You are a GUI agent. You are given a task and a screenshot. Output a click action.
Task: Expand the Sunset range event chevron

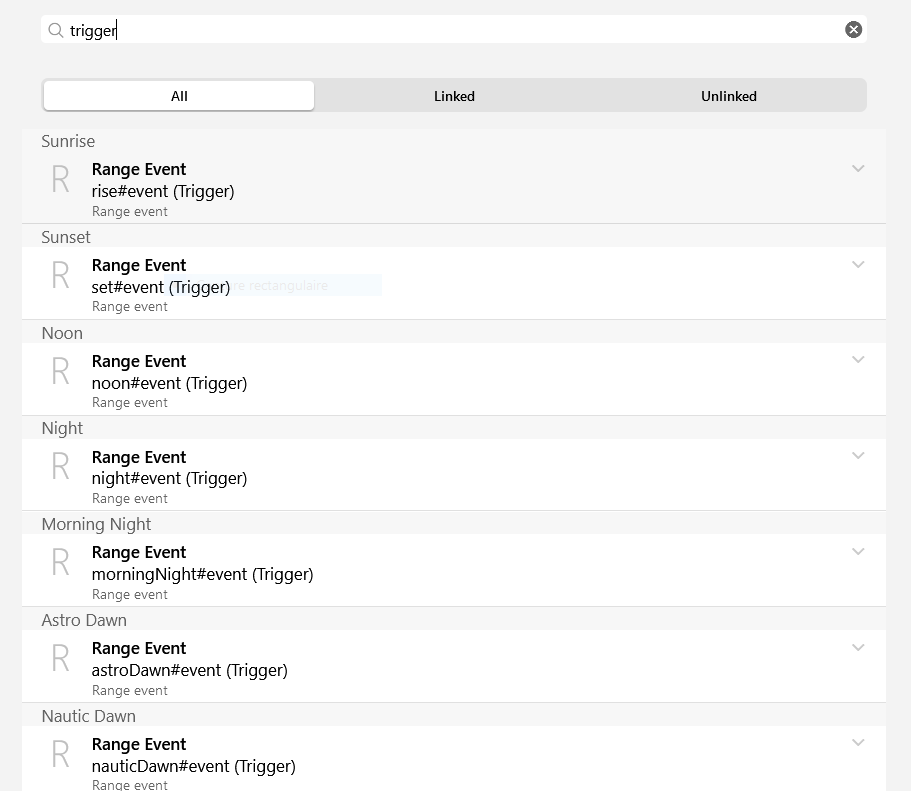(857, 265)
